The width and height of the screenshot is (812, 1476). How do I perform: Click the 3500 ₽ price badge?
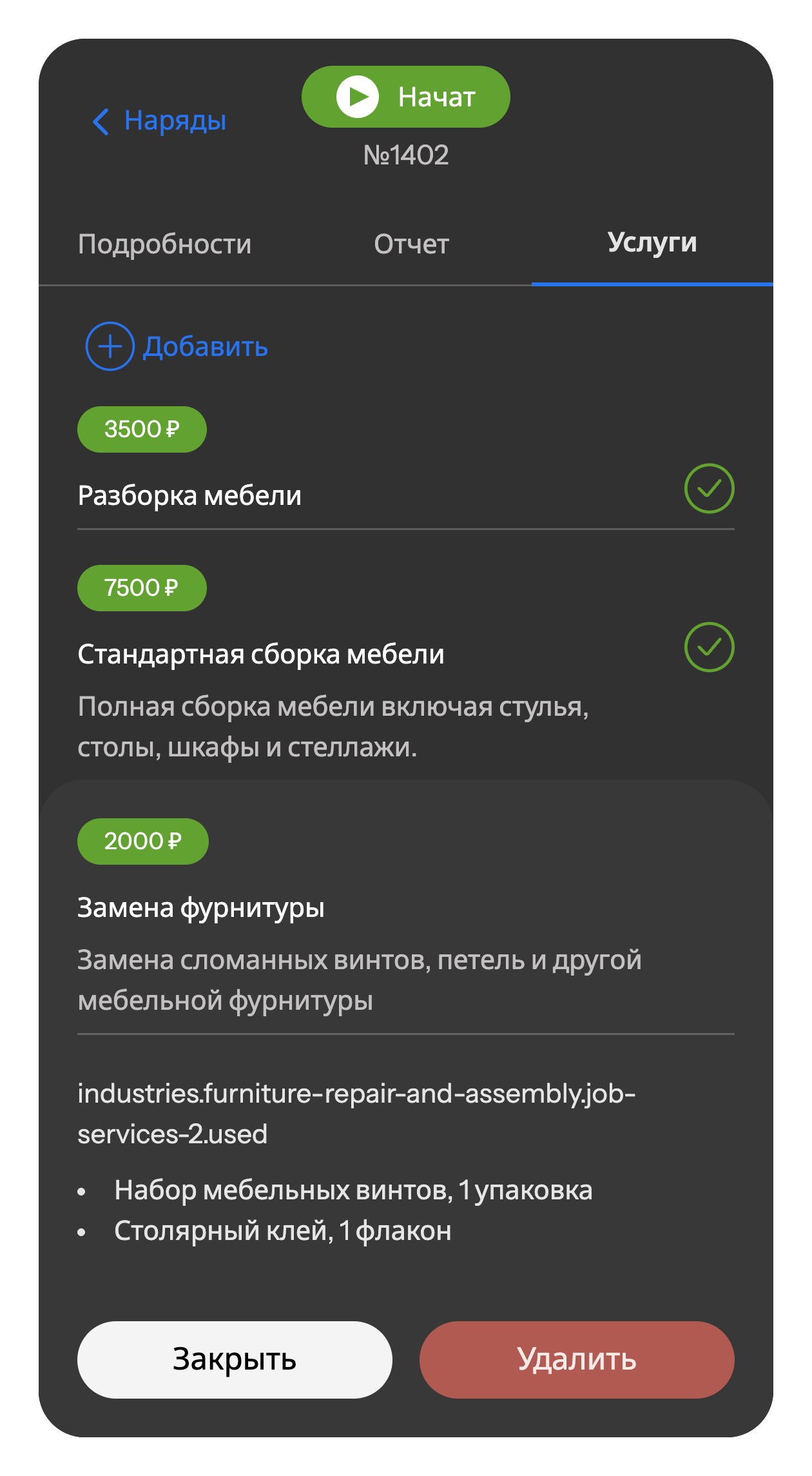(142, 429)
